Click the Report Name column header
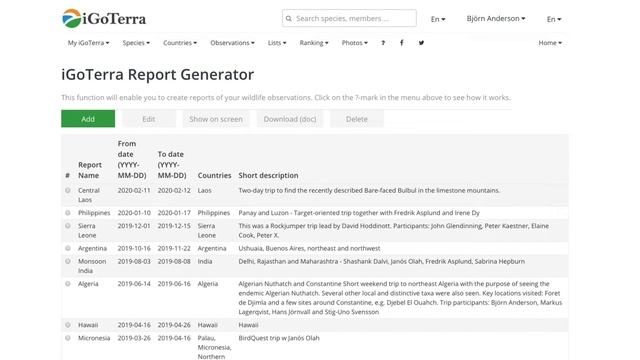Image resolution: width=640 pixels, height=360 pixels. coord(90,170)
